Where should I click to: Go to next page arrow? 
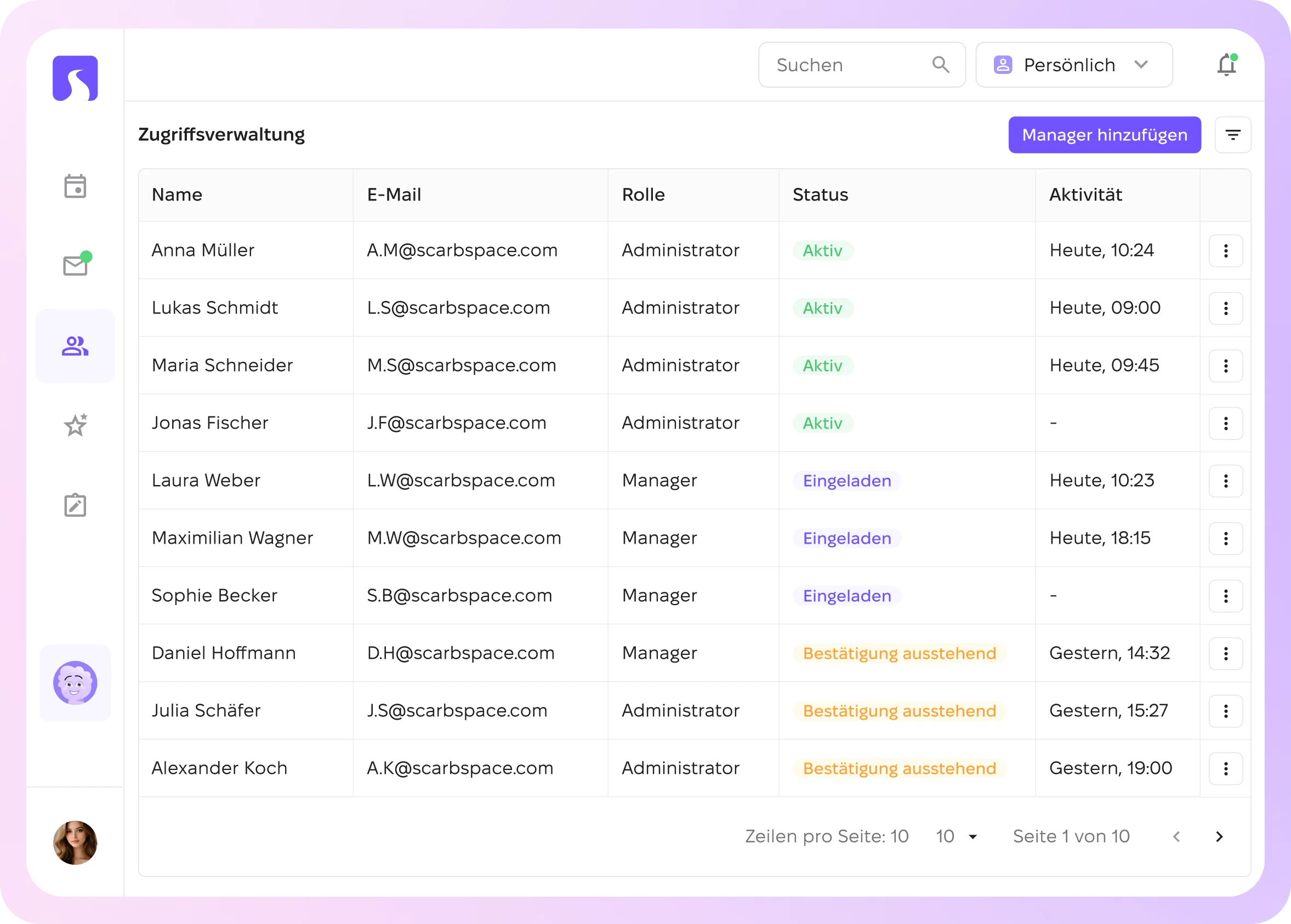1219,836
